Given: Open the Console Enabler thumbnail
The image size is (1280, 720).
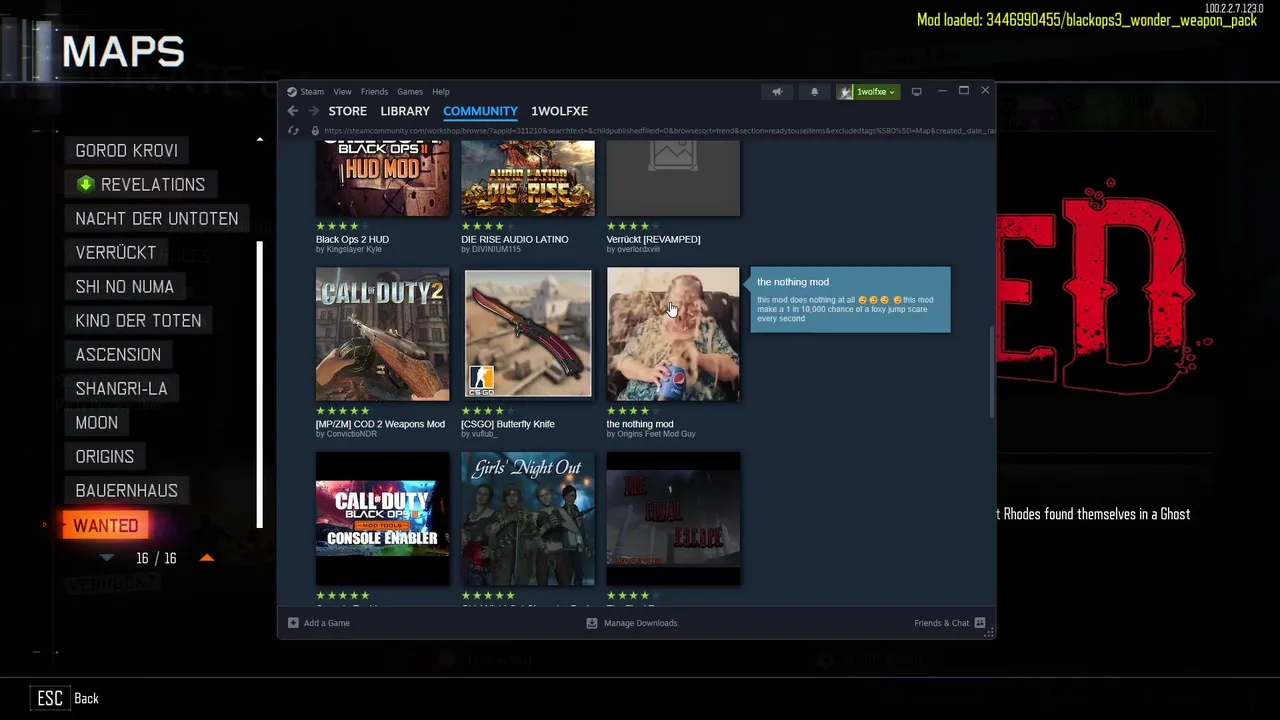Looking at the screenshot, I should (383, 519).
